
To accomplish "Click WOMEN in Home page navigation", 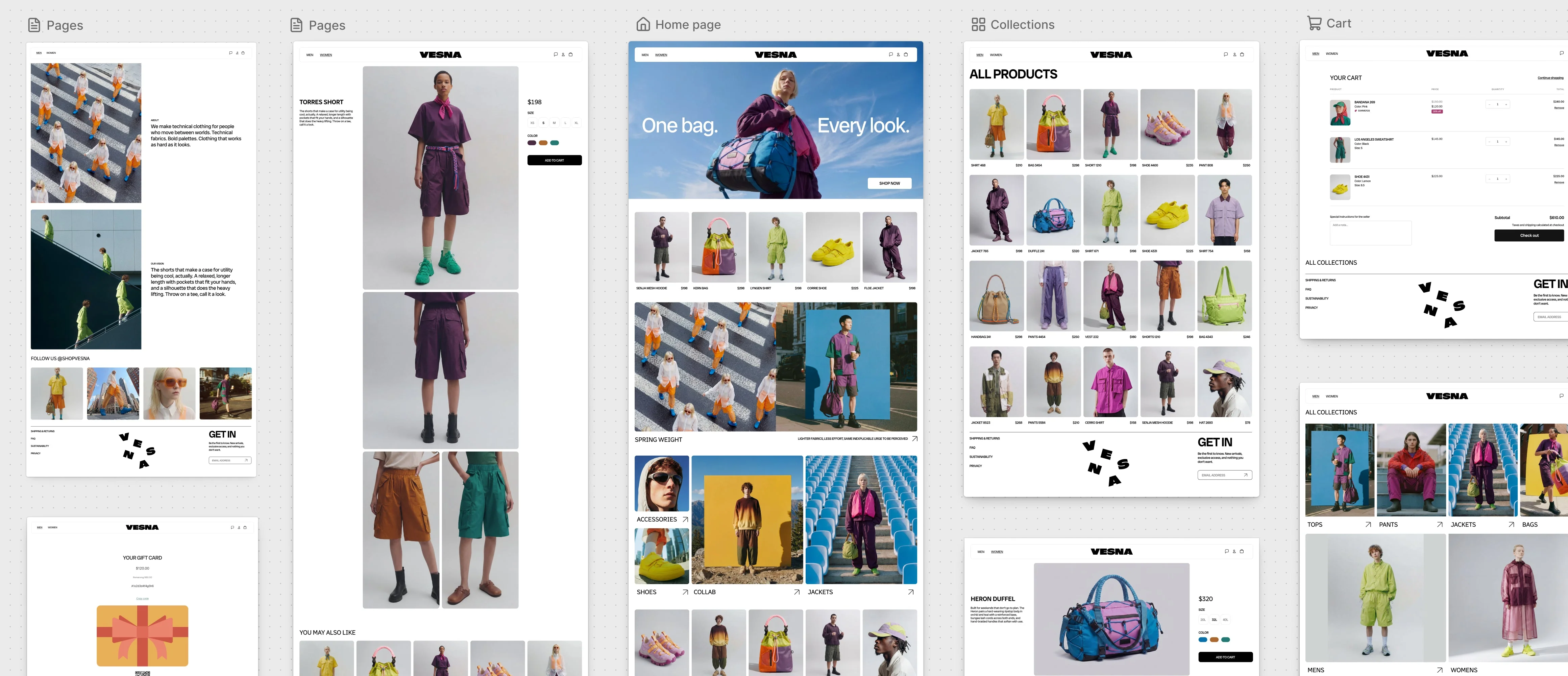I will pyautogui.click(x=661, y=55).
